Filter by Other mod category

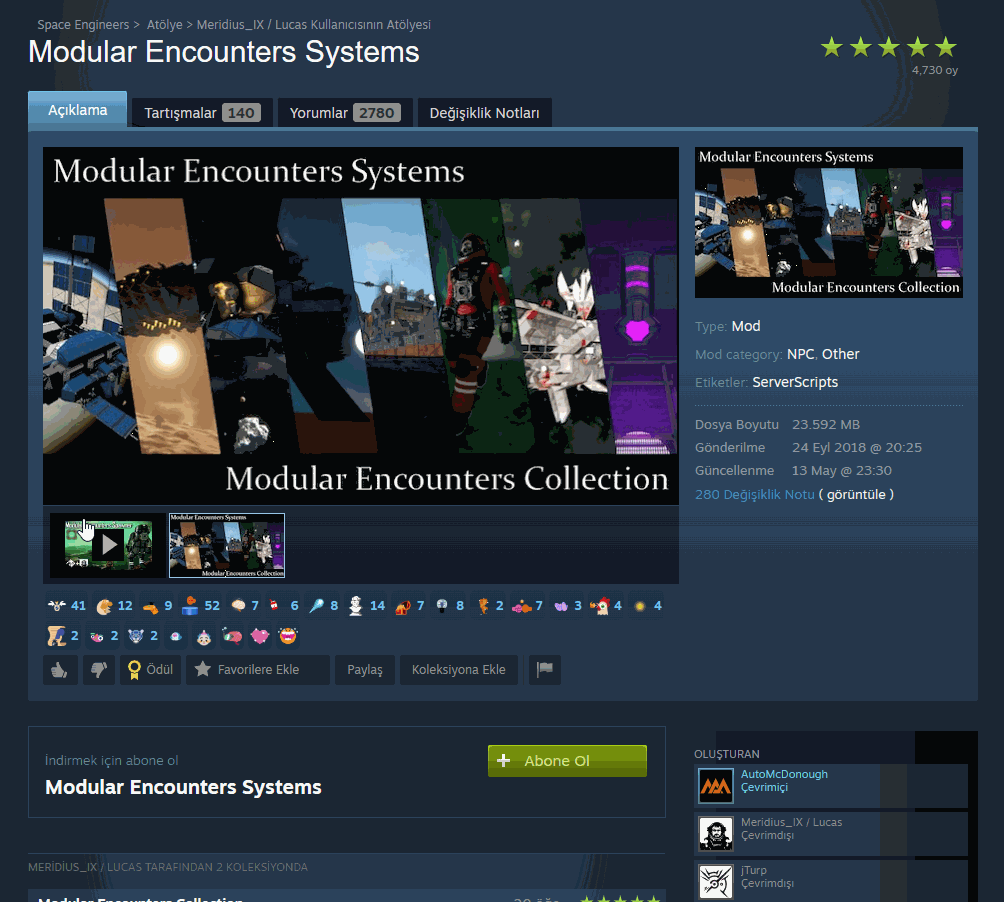(x=841, y=354)
